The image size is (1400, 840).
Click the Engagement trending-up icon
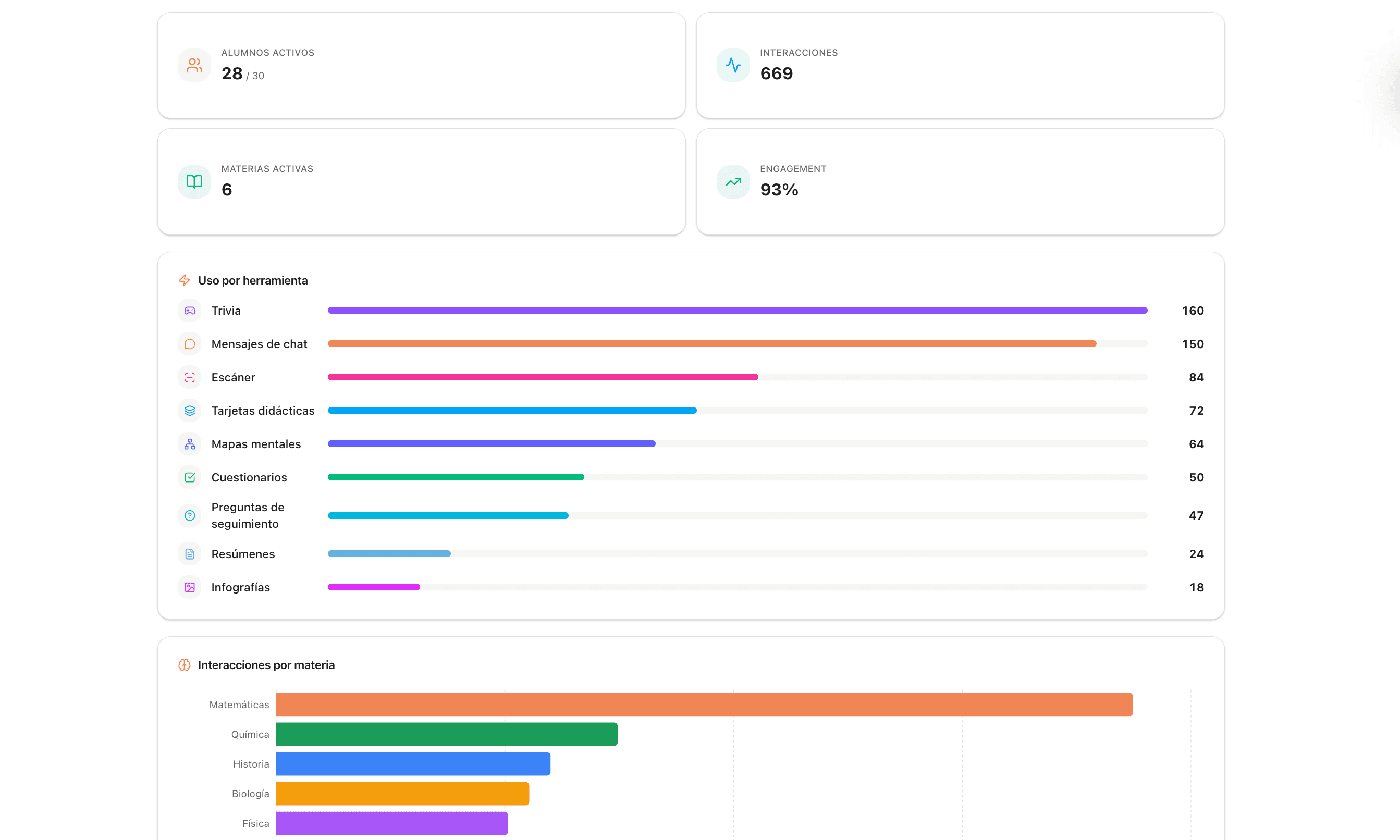click(x=733, y=182)
